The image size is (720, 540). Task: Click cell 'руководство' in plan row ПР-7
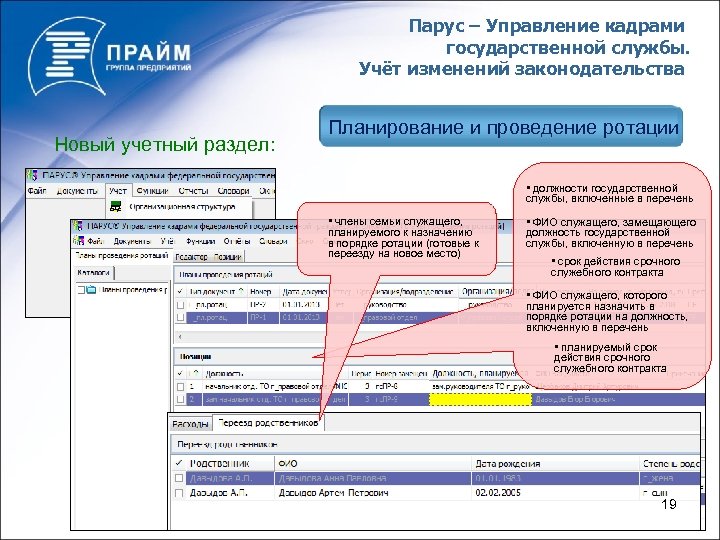385,305
